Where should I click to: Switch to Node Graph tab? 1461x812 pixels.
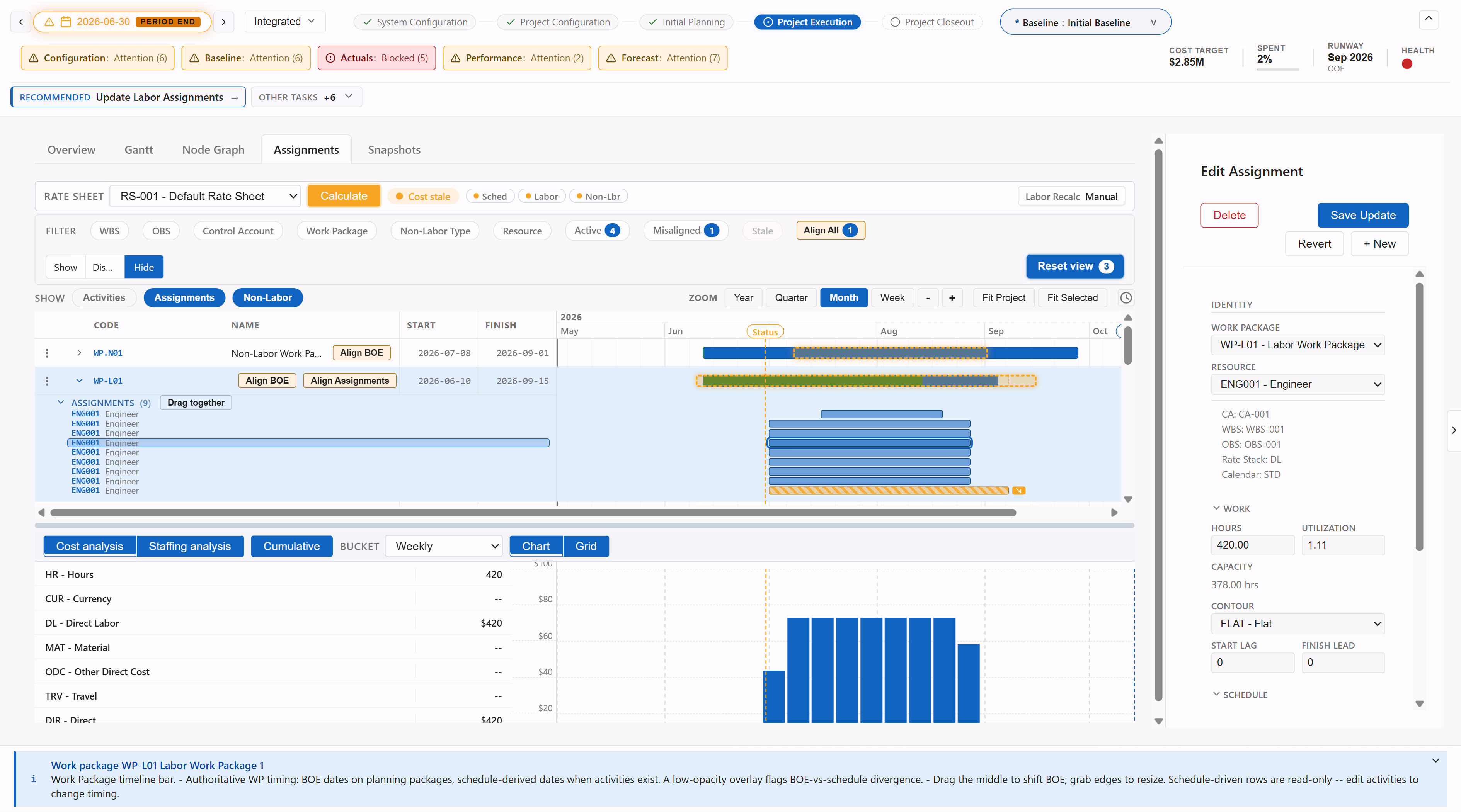coord(213,150)
